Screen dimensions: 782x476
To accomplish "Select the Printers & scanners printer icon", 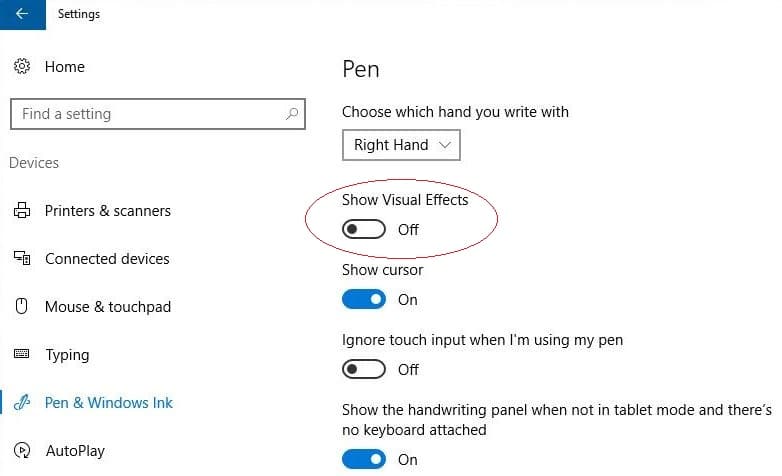I will tap(22, 211).
